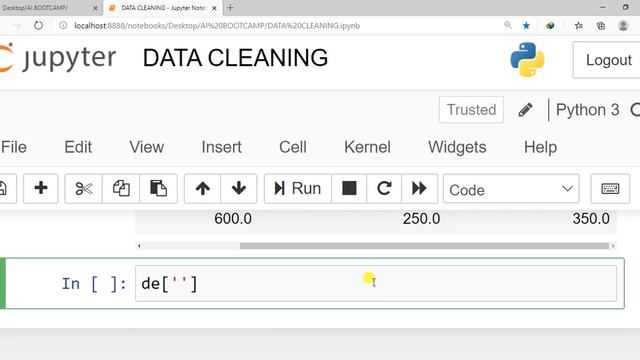Open the Cell menu
The height and width of the screenshot is (360, 640).
click(x=293, y=147)
